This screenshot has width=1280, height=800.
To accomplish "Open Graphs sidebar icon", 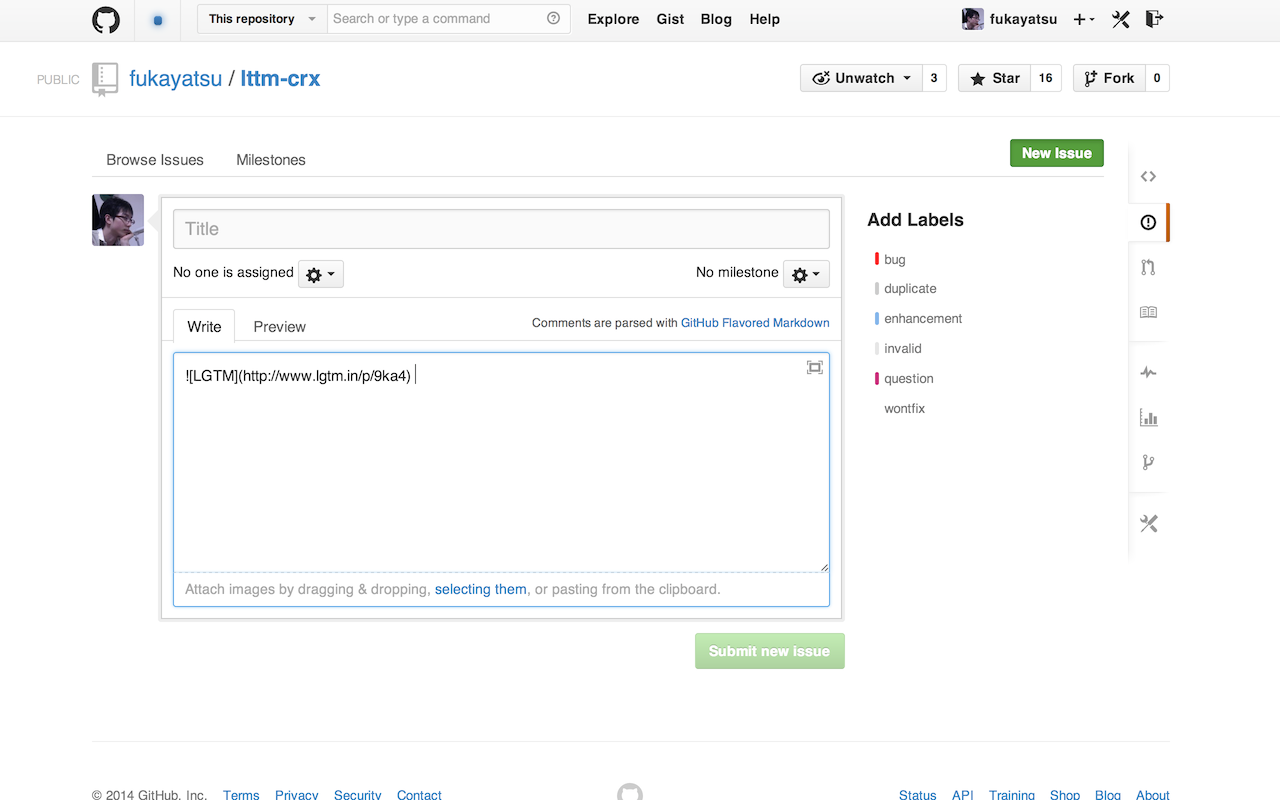I will pyautogui.click(x=1148, y=417).
